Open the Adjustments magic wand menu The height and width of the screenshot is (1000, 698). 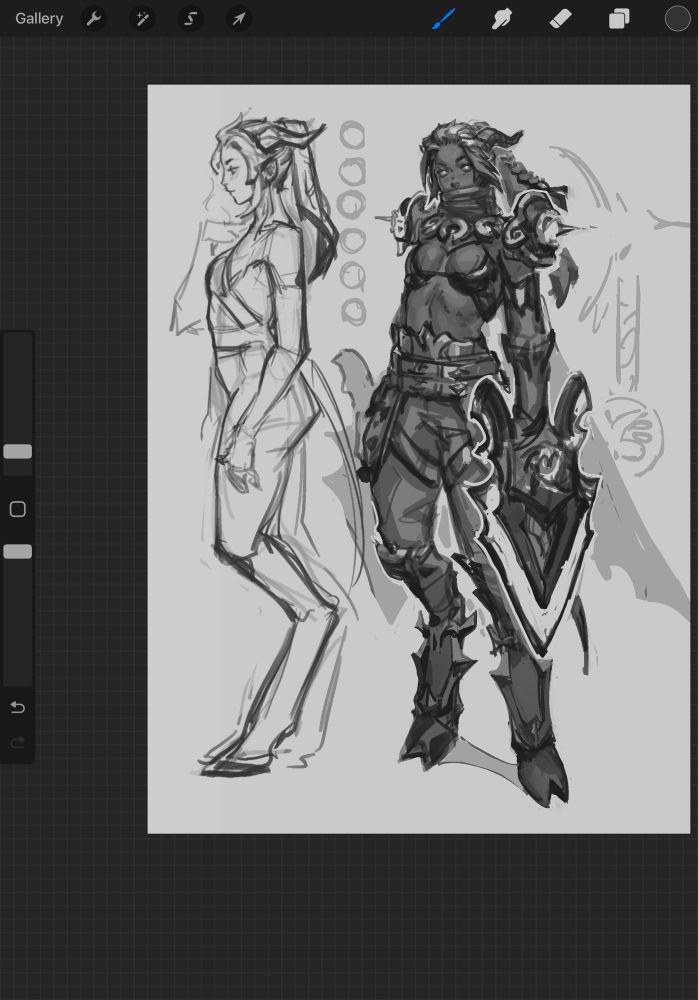tap(142, 19)
